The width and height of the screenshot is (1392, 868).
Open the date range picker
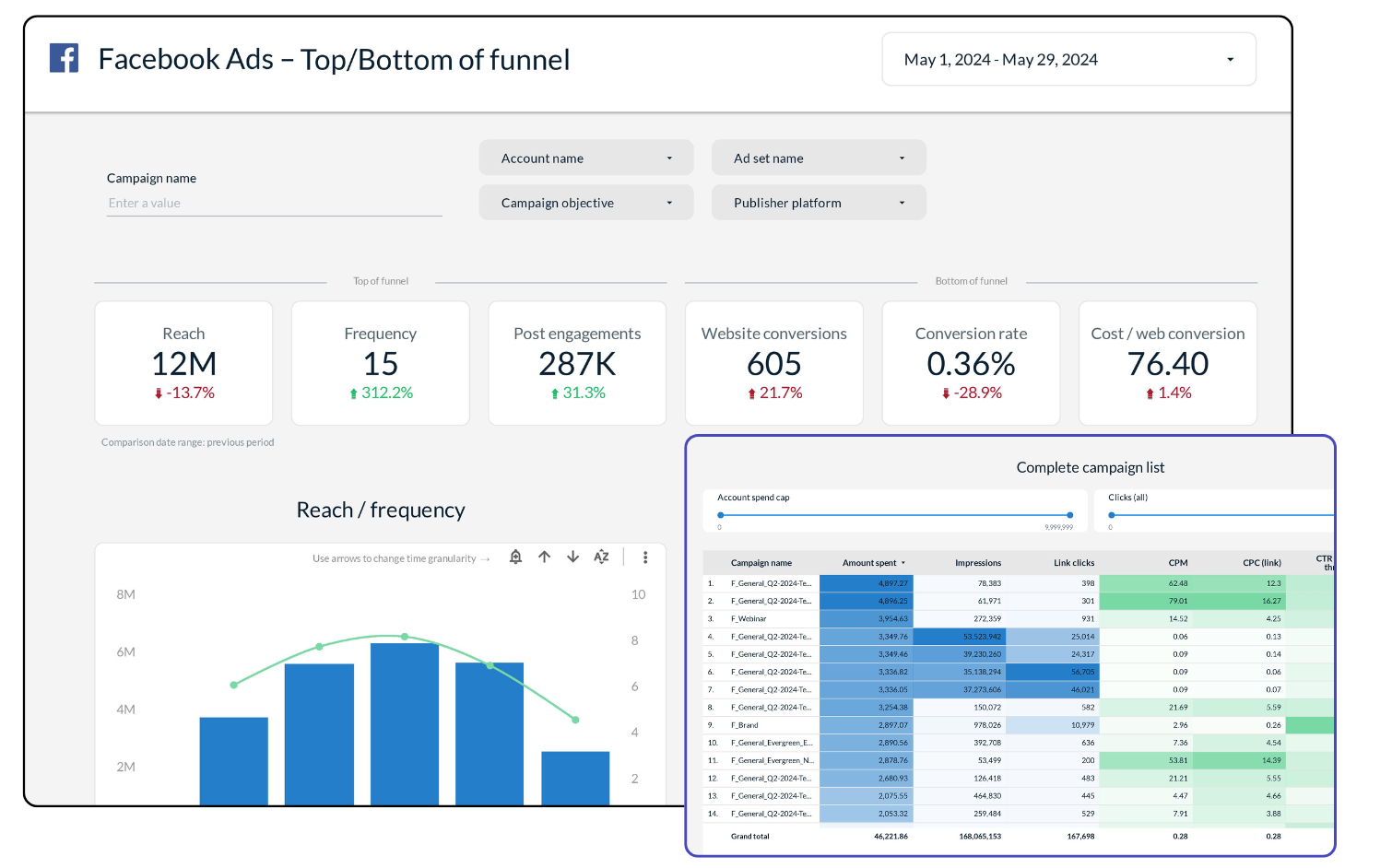[1068, 60]
